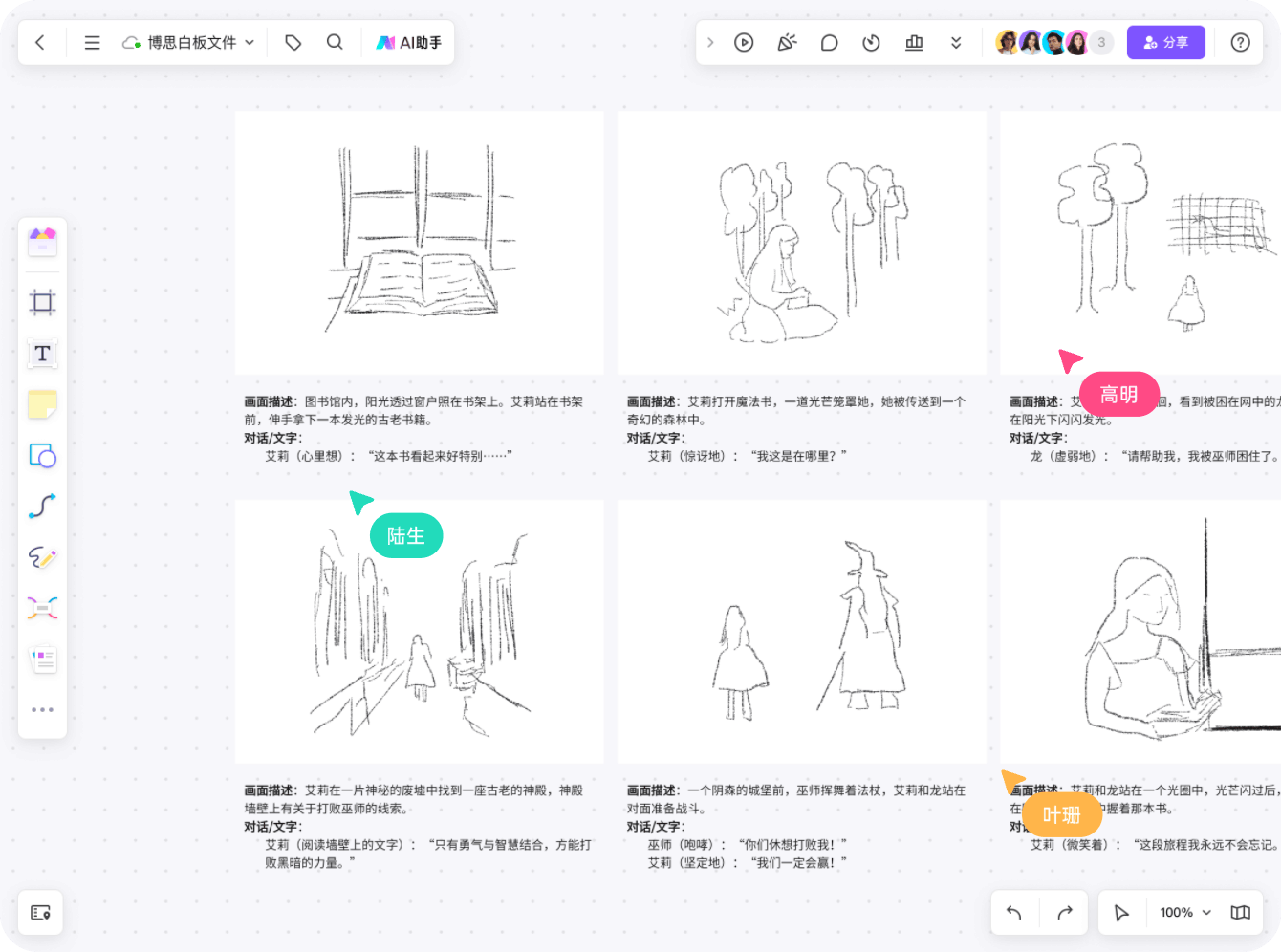Open the Voting chart icon
This screenshot has width=1281, height=952.
coord(914,42)
